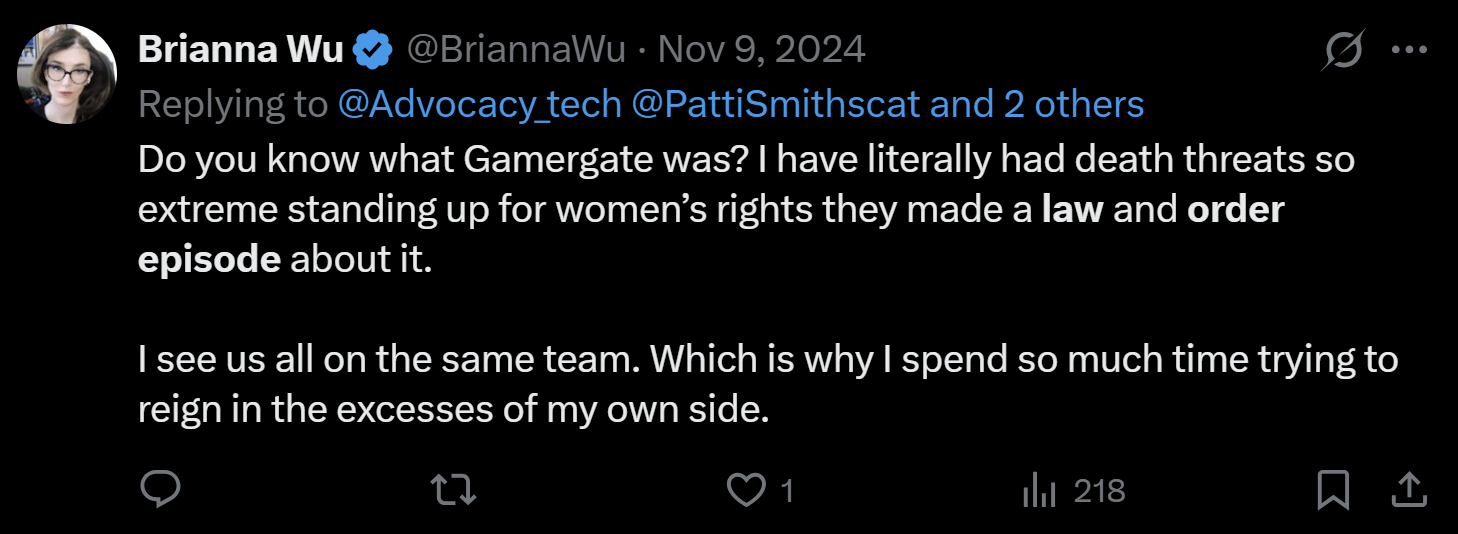Click the 218 views count

1100,491
